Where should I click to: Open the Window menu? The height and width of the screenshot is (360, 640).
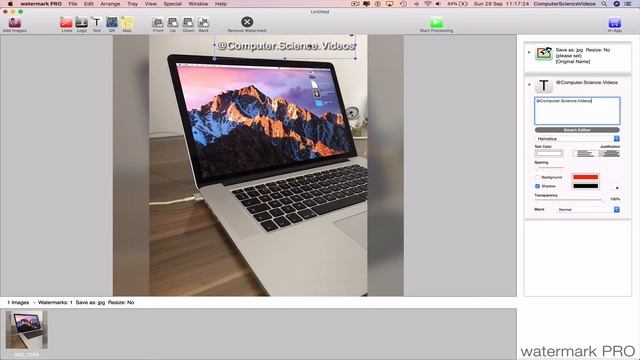click(x=198, y=4)
